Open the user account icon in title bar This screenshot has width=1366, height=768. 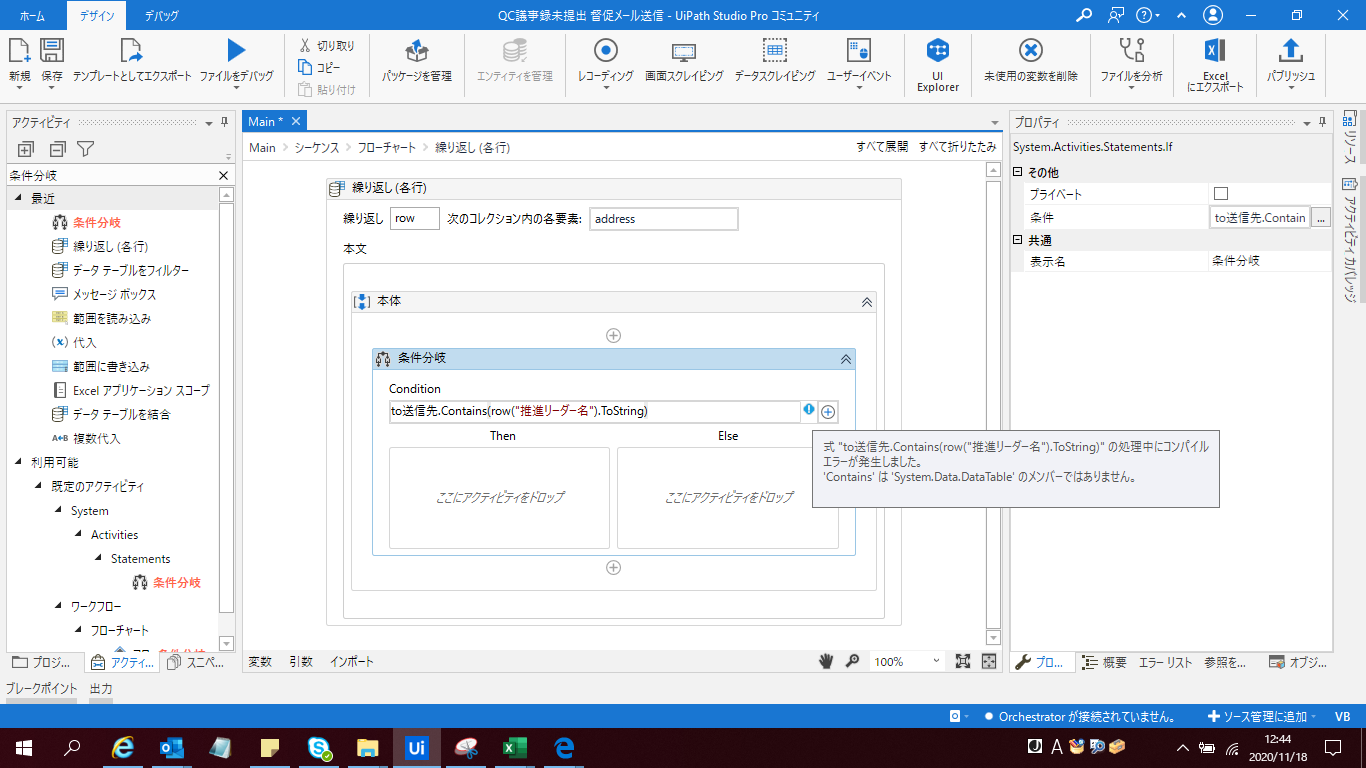tap(1213, 15)
